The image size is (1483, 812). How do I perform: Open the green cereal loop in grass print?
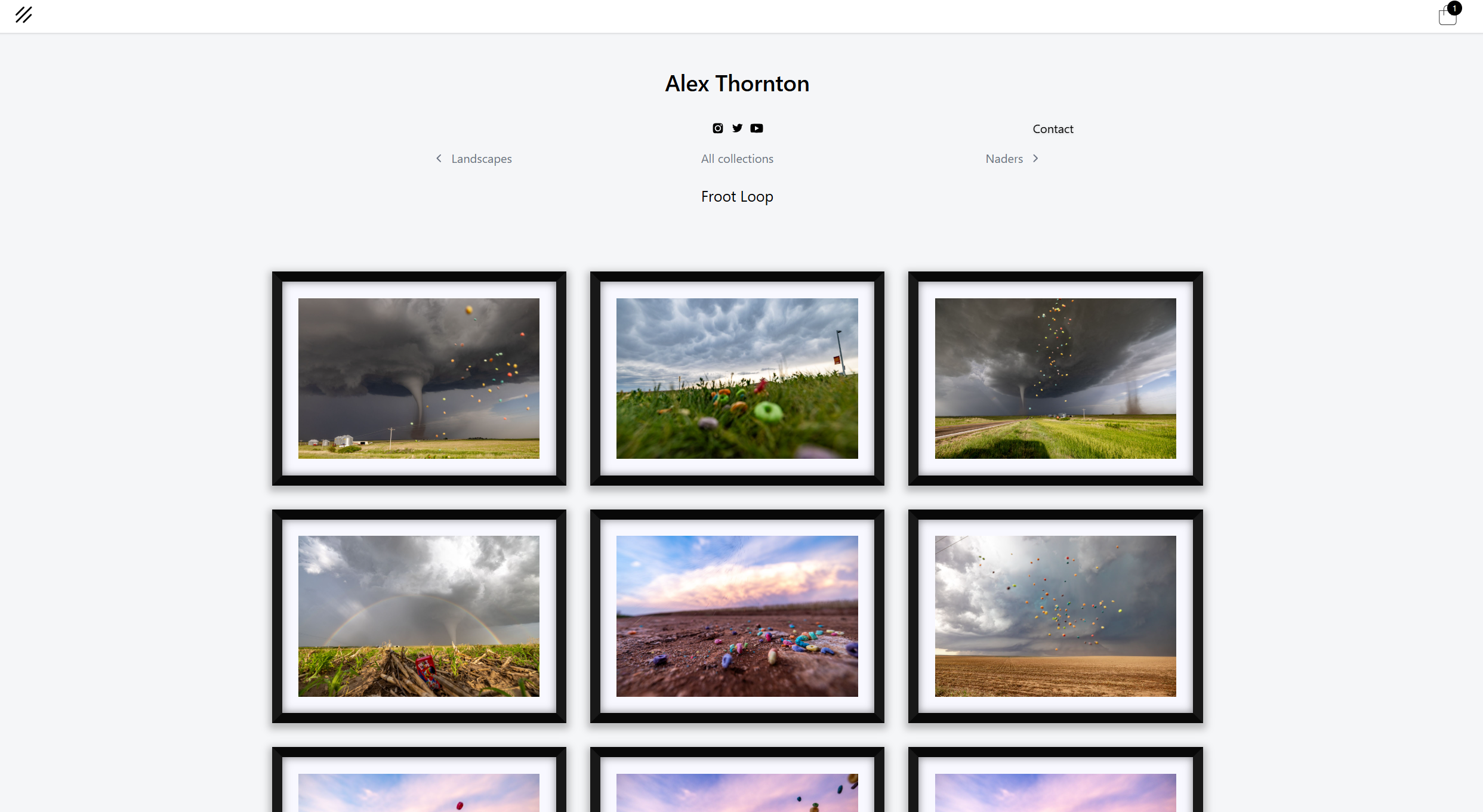point(737,378)
